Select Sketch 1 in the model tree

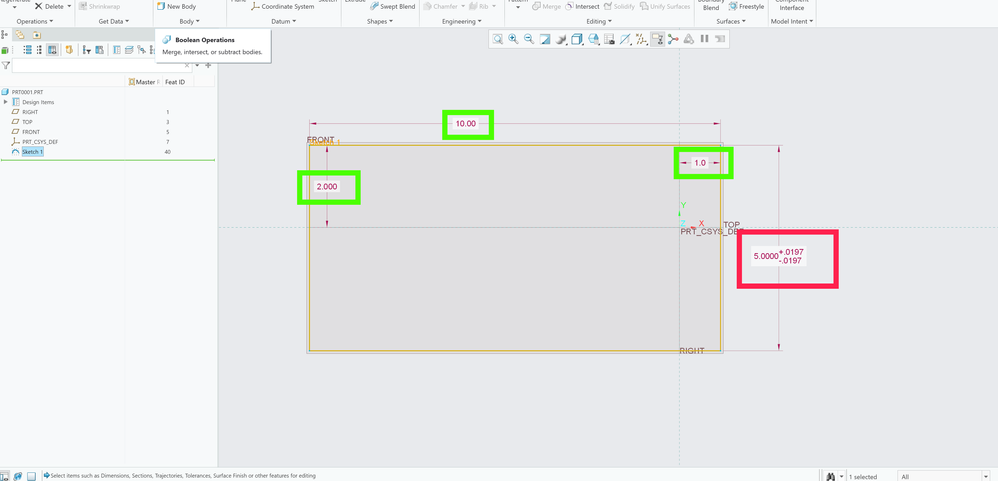pos(32,152)
